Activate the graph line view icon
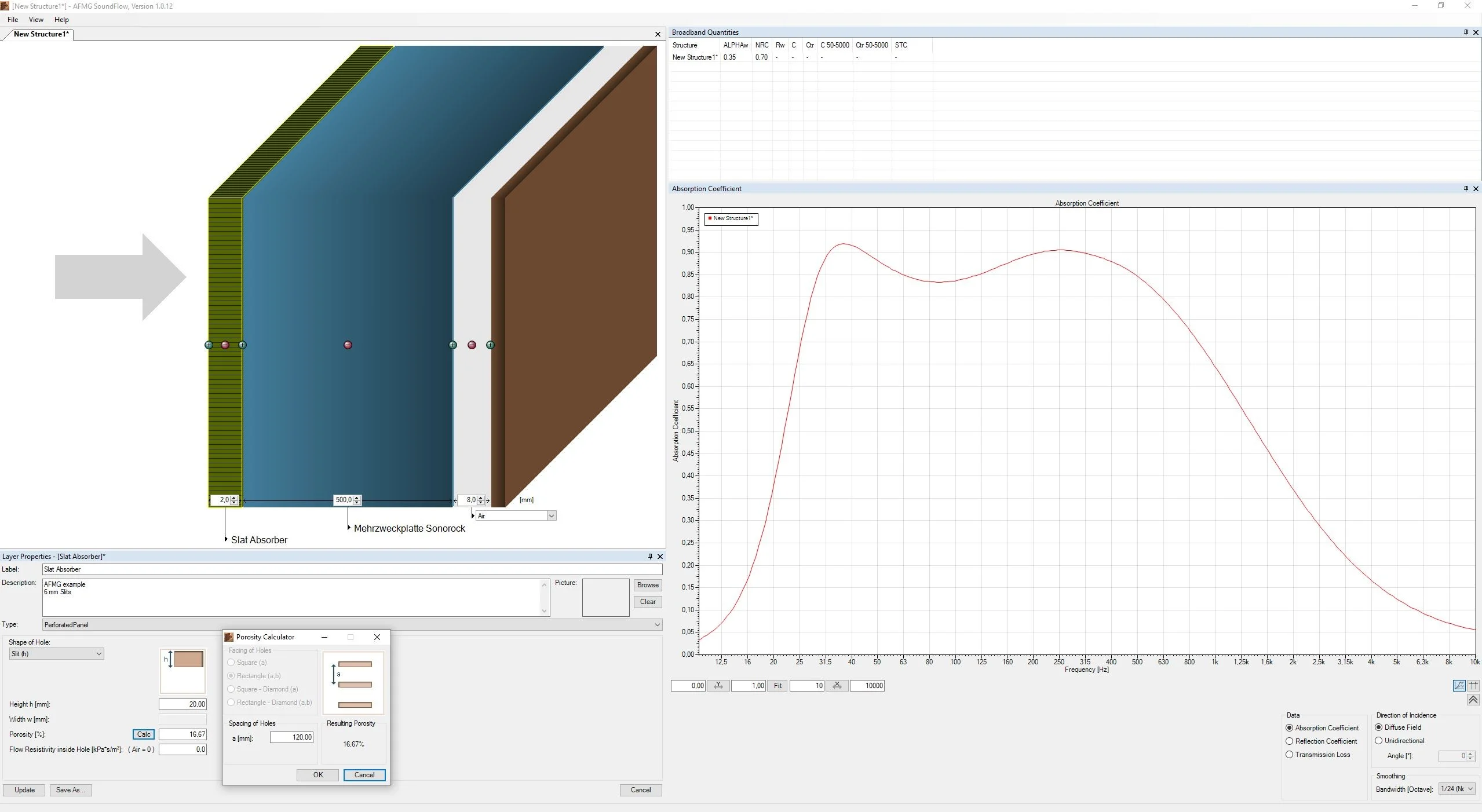 1459,686
